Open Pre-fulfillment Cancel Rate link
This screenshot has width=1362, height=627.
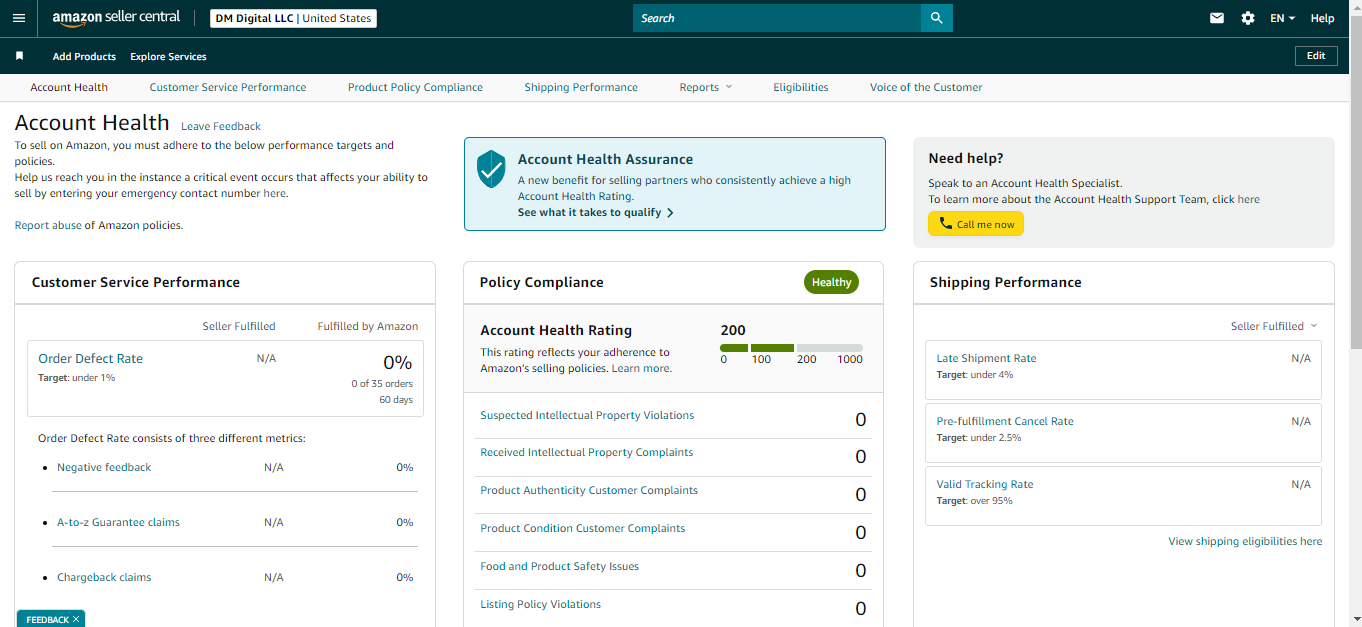click(x=1005, y=421)
